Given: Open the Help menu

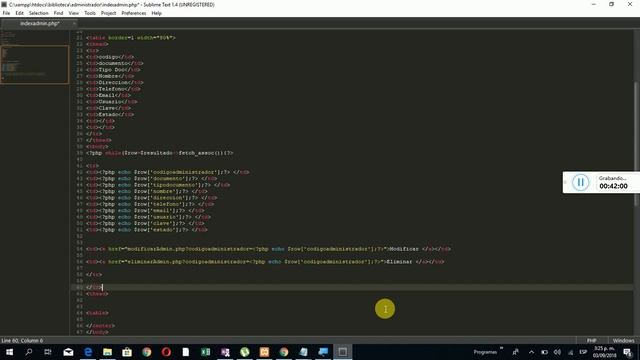Looking at the screenshot, I should (156, 13).
